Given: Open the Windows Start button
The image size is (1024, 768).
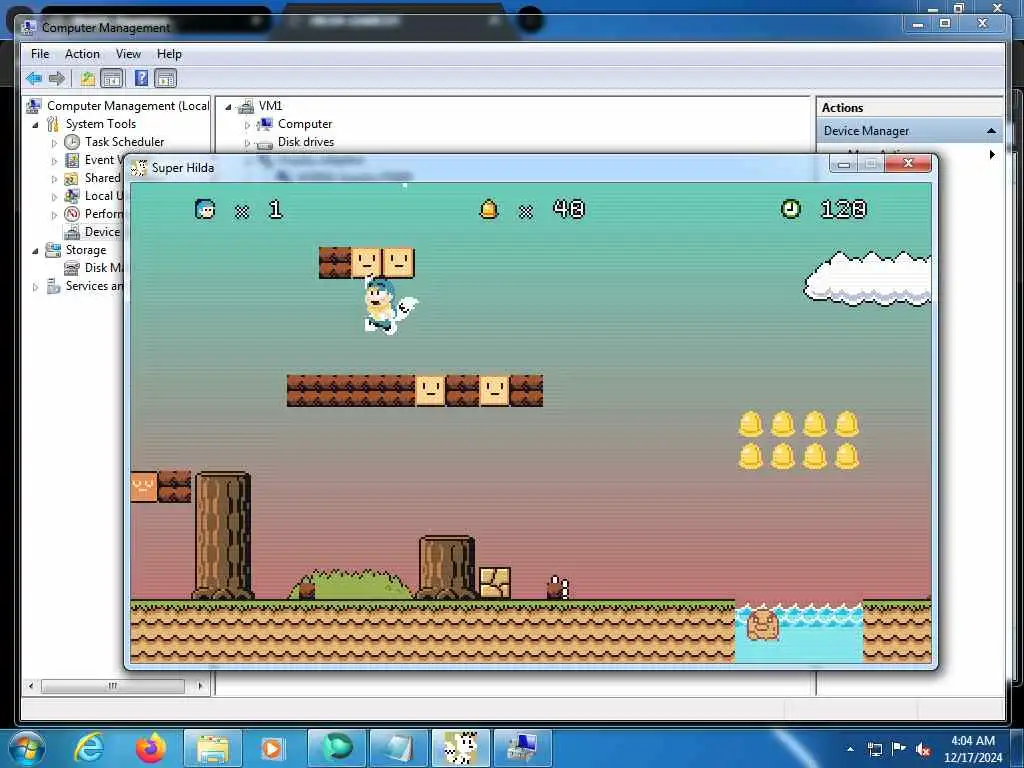Looking at the screenshot, I should click(27, 748).
